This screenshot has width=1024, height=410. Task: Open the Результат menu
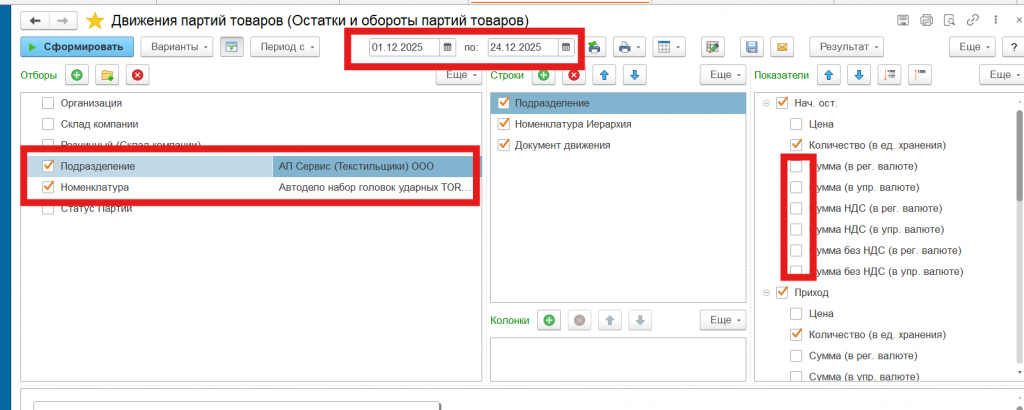pos(850,46)
